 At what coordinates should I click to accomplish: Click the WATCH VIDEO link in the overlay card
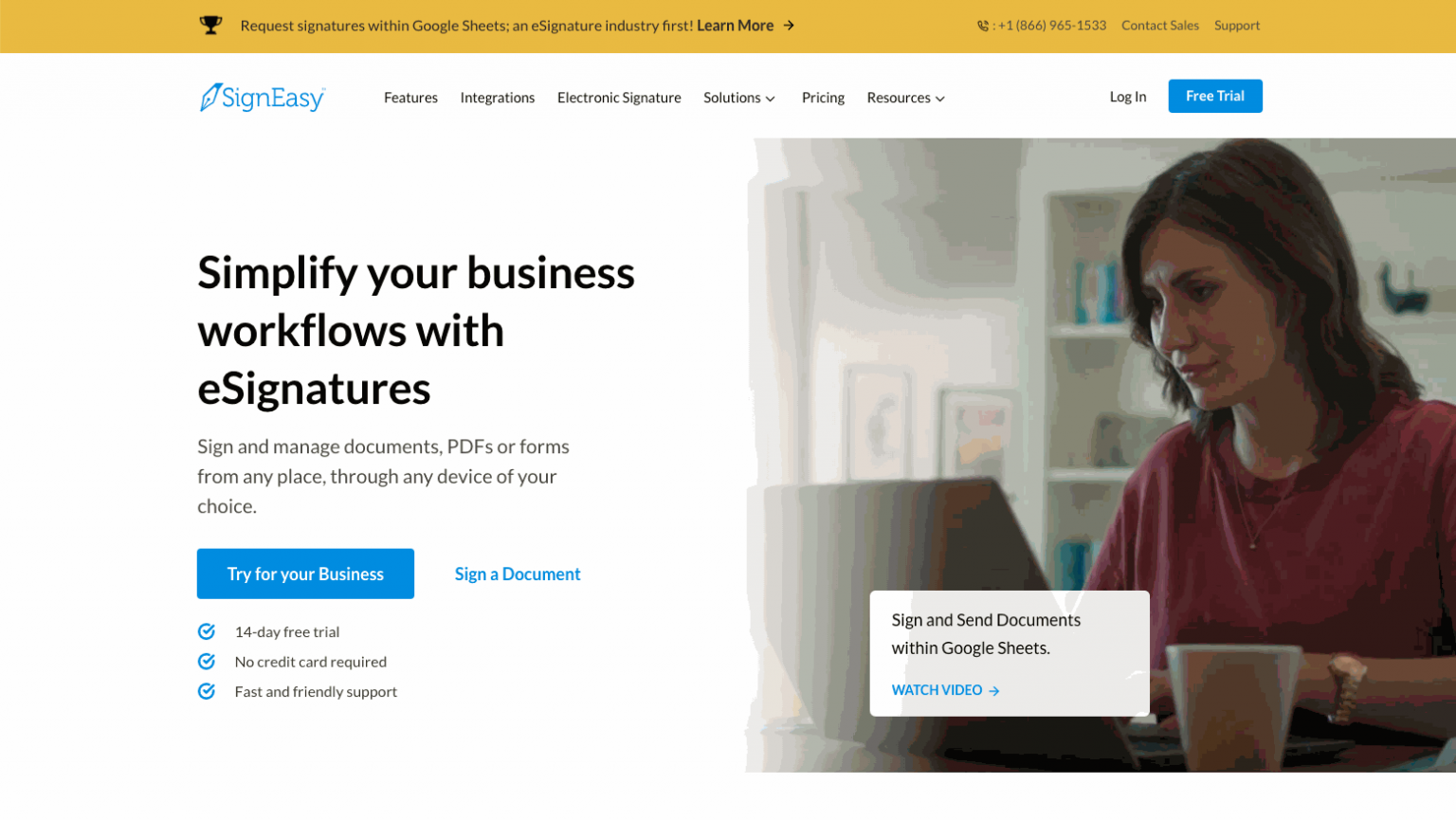[937, 690]
